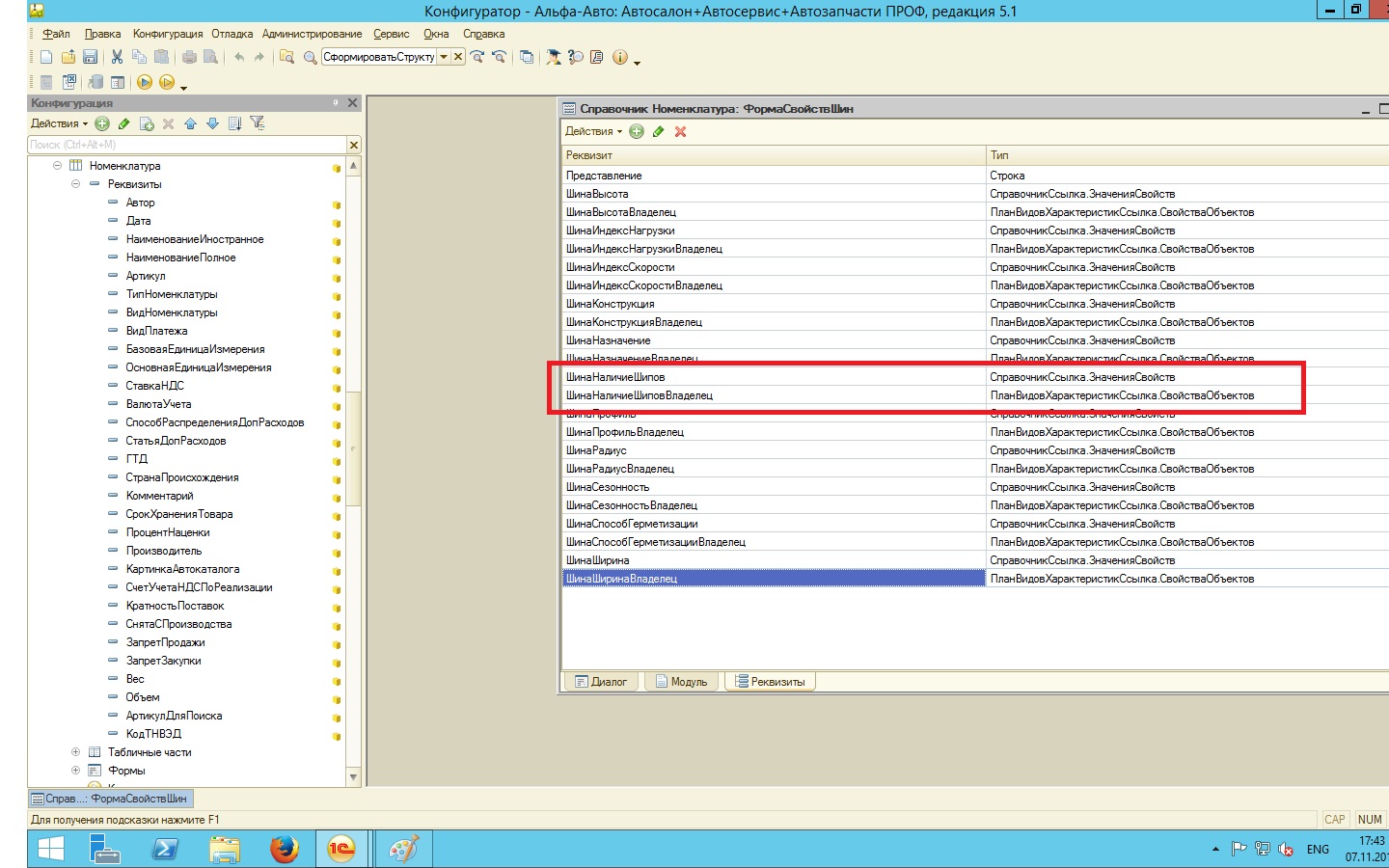Open Firefox from the taskbar
The image size is (1389, 868).
coord(284,849)
